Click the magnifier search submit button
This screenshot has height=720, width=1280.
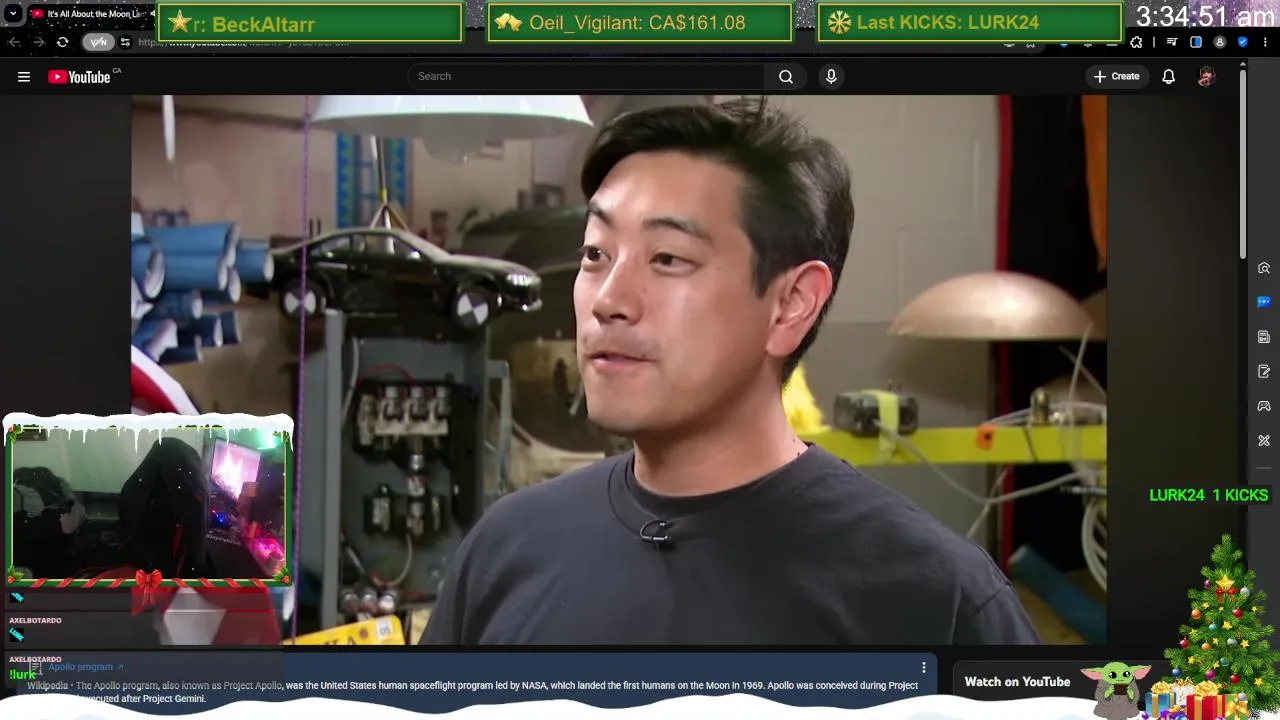pyautogui.click(x=786, y=76)
